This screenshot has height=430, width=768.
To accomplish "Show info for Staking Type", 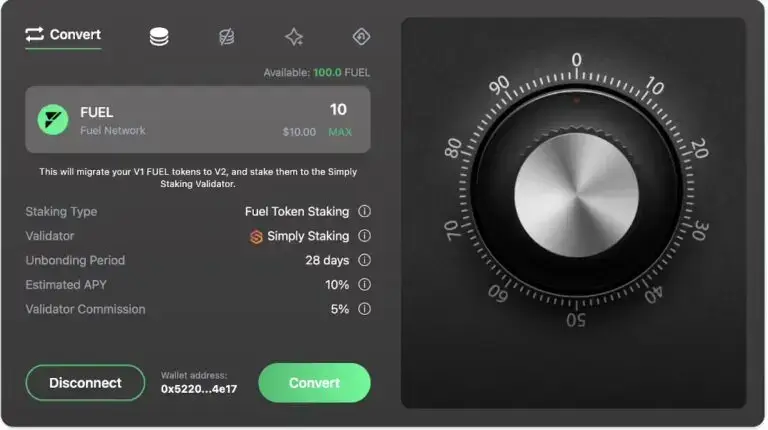I will 364,212.
